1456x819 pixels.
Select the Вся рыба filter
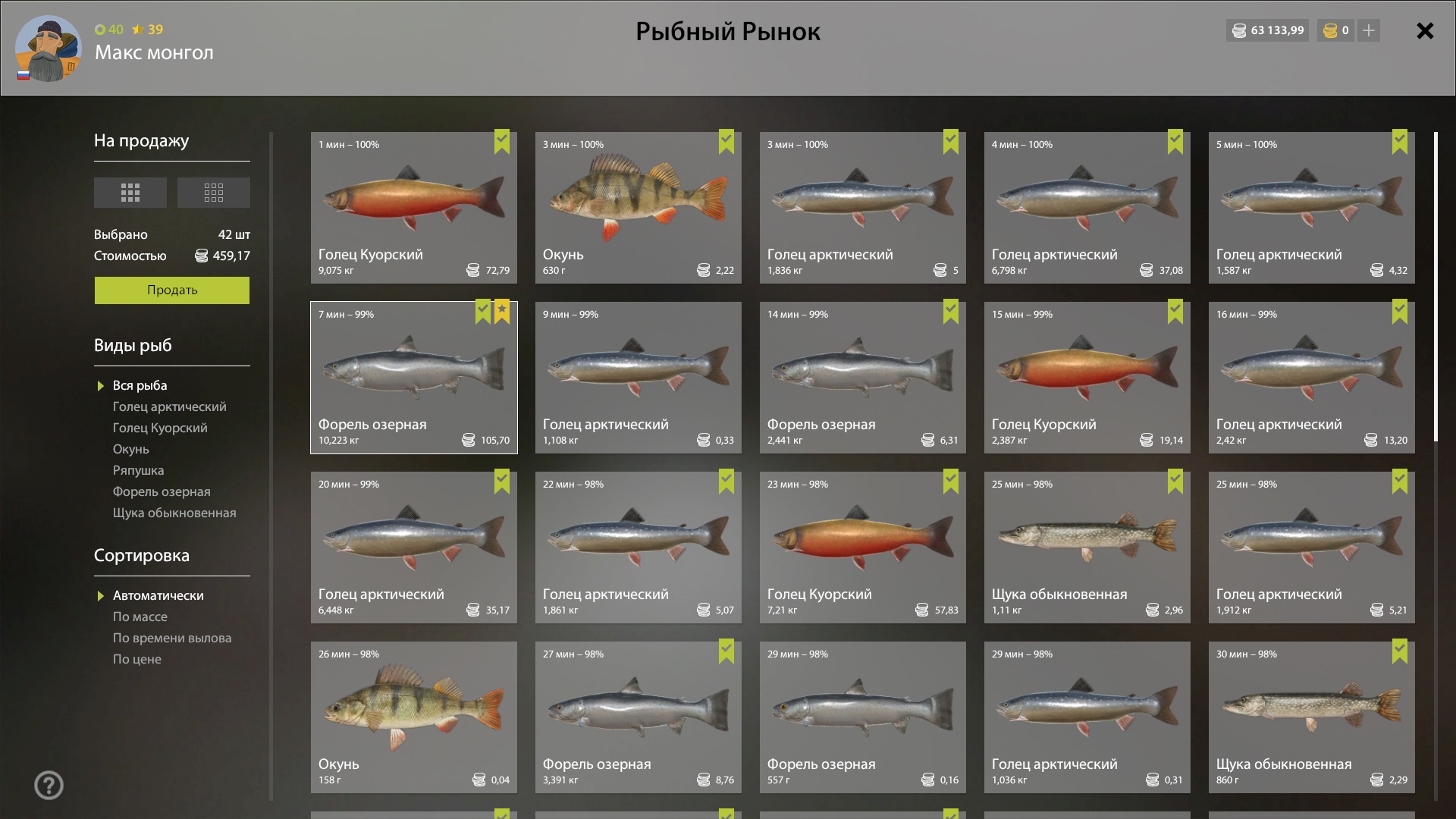(140, 385)
